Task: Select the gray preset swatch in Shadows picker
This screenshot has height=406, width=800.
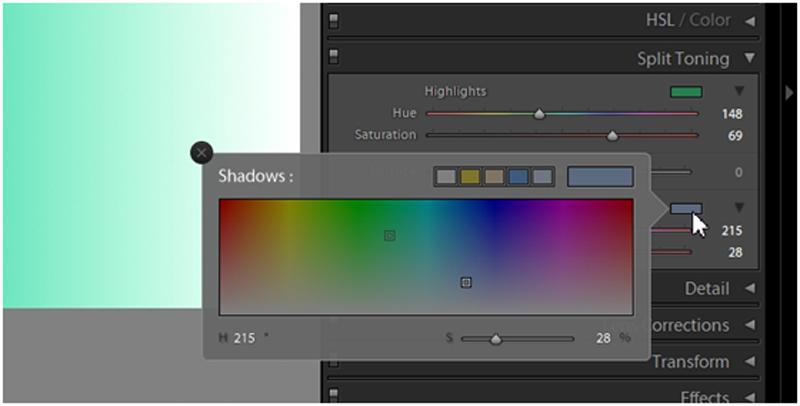Action: [446, 176]
